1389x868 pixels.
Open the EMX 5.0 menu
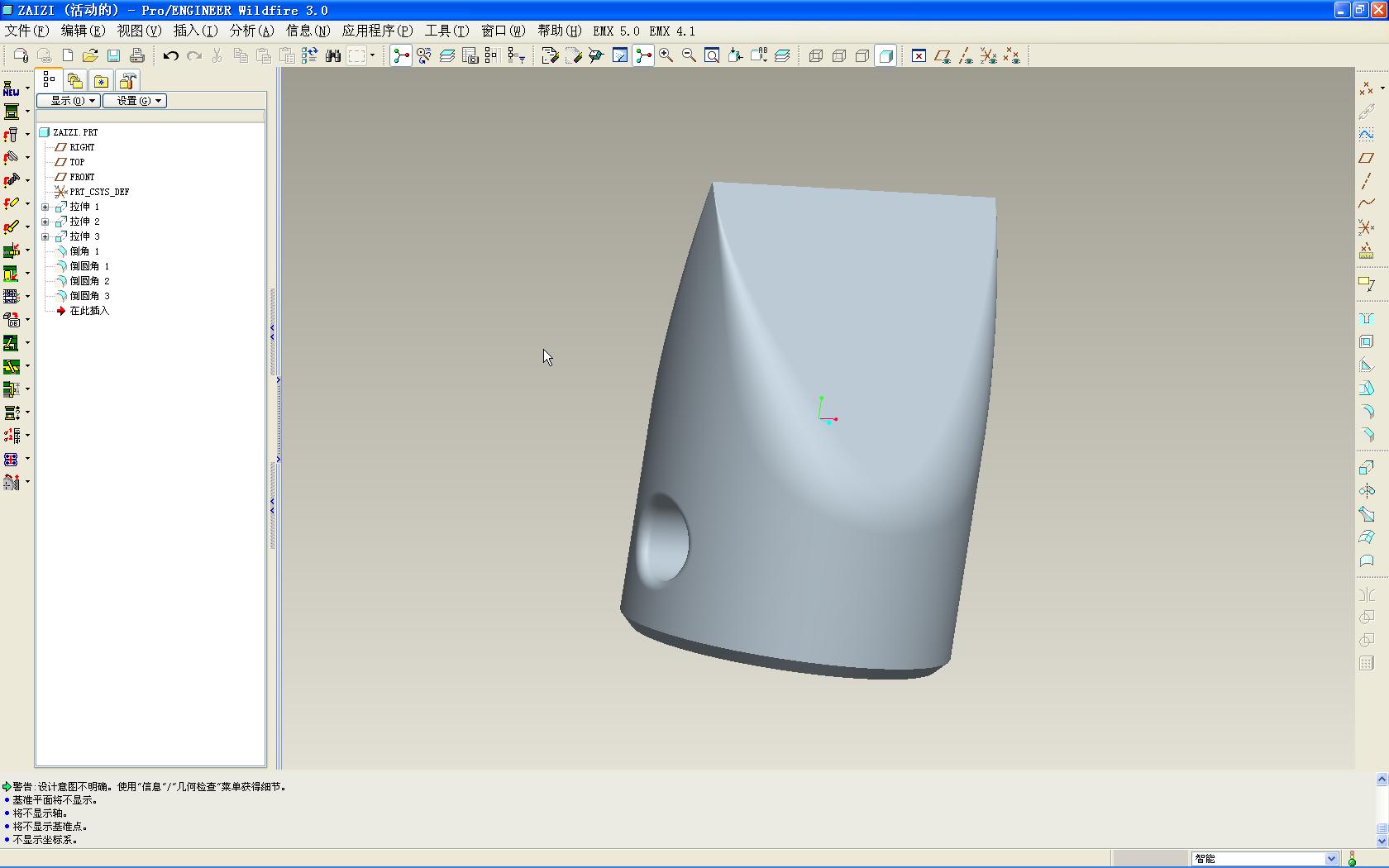tap(616, 31)
